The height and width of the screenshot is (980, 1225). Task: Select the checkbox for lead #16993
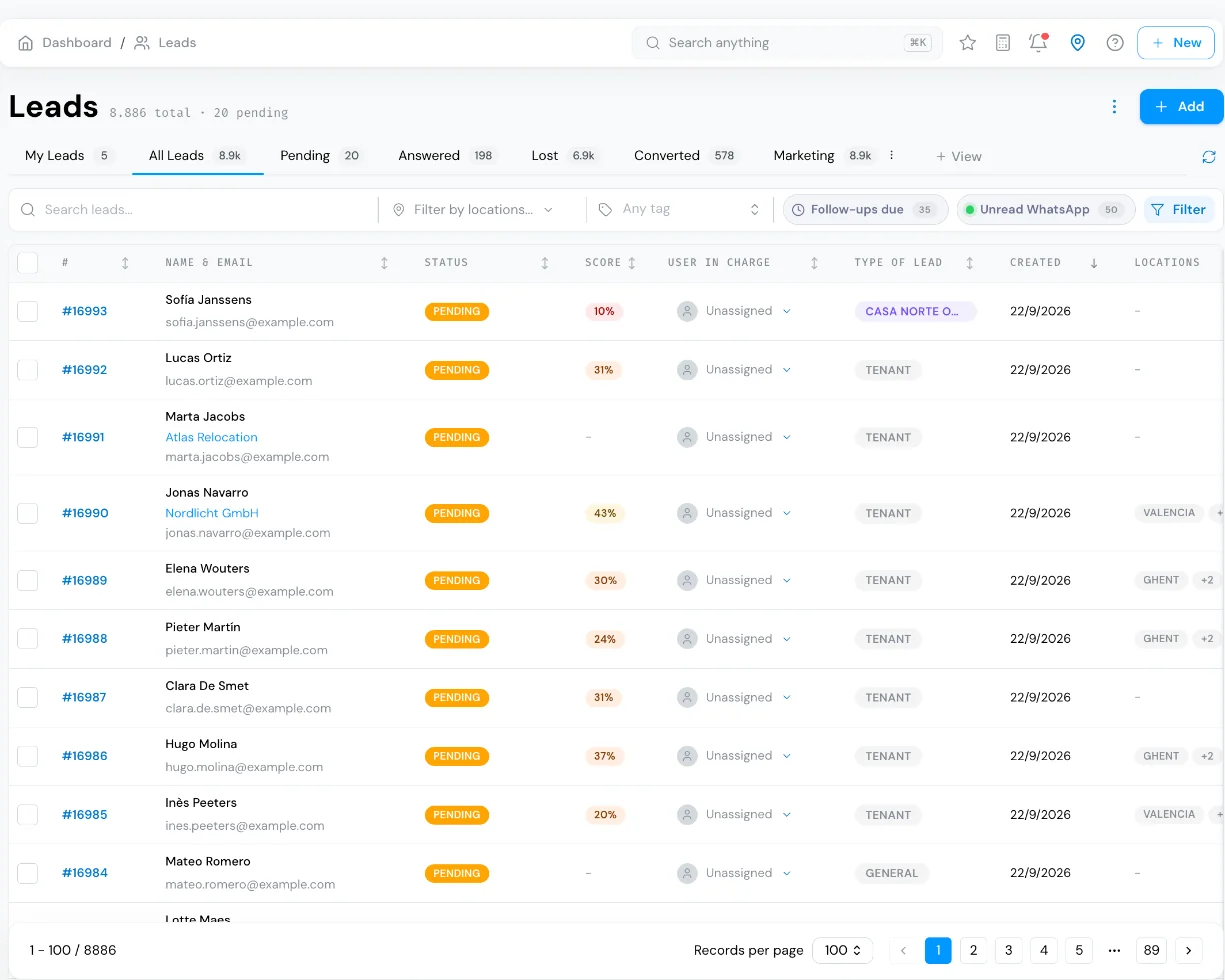28,311
